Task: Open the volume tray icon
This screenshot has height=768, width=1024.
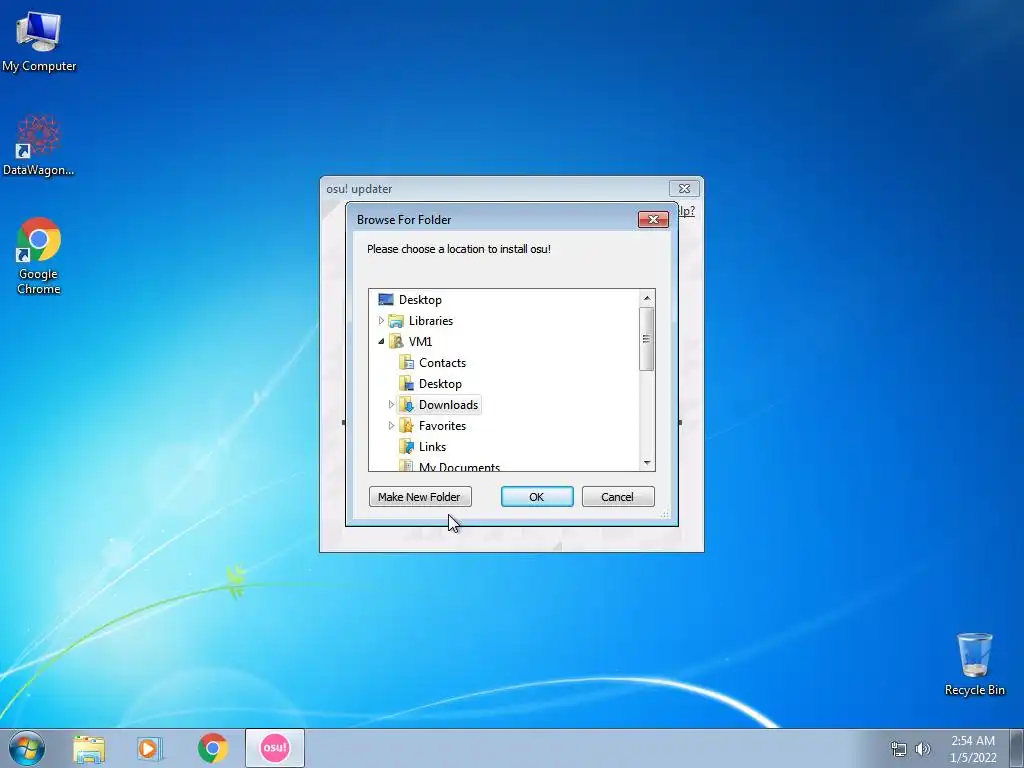Action: tap(923, 749)
